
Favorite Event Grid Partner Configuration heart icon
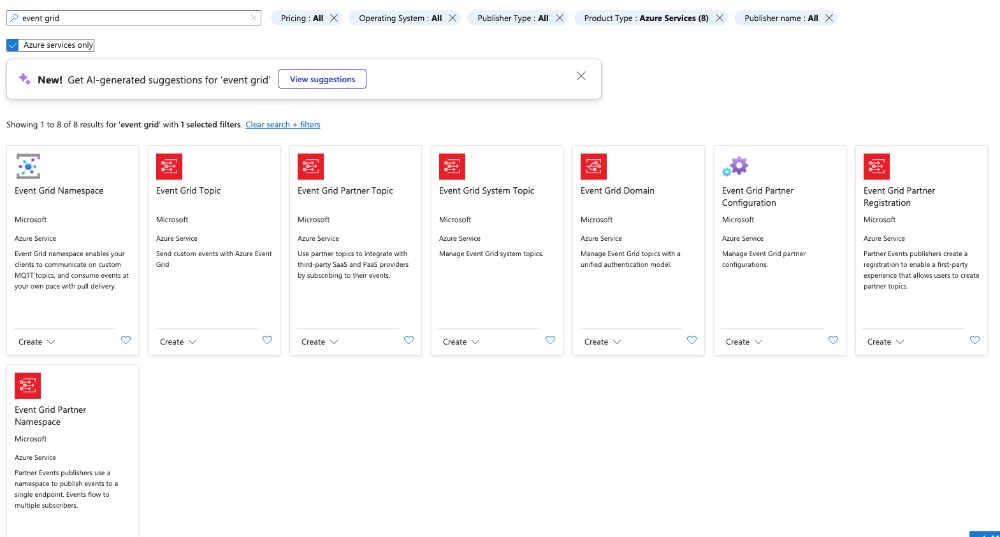833,340
